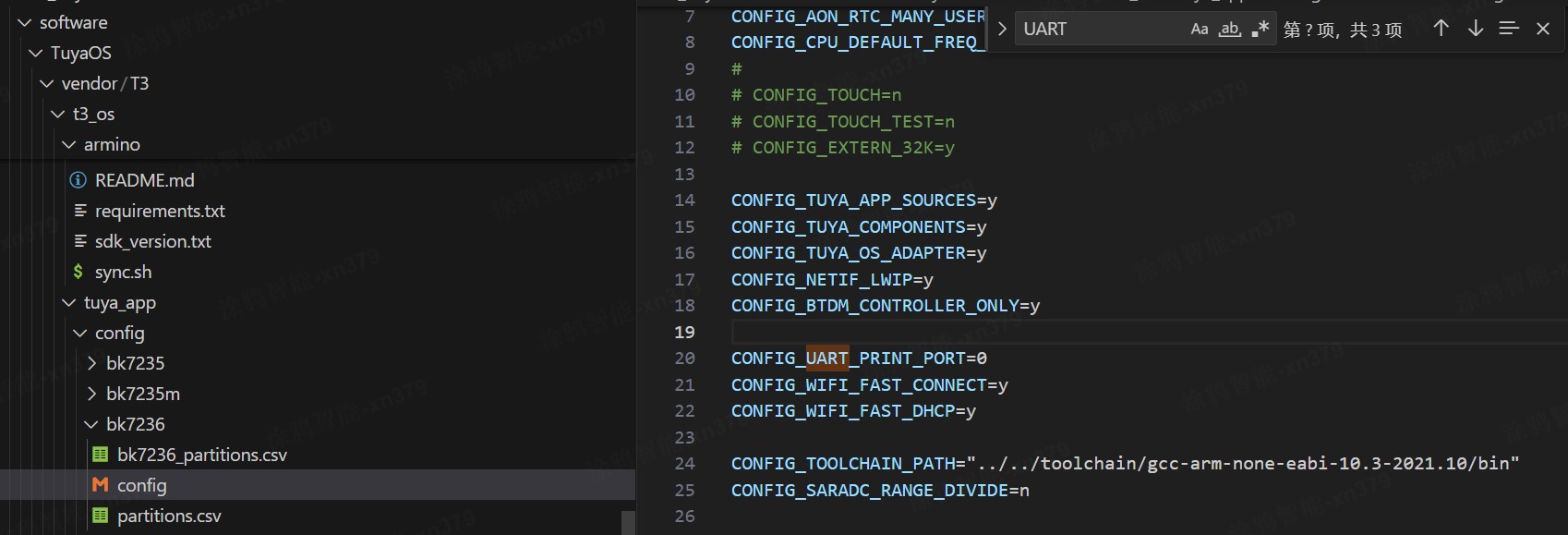
Task: Open sync.sh shell script
Action: pyautogui.click(x=123, y=272)
